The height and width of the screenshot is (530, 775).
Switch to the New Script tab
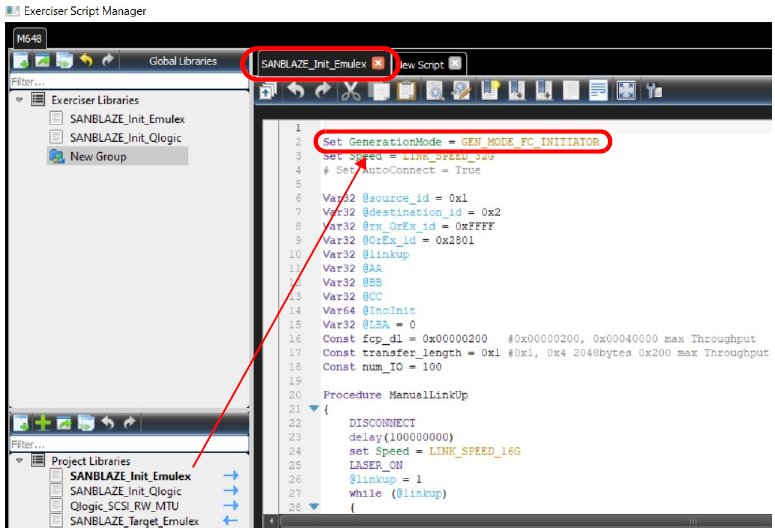click(x=422, y=65)
